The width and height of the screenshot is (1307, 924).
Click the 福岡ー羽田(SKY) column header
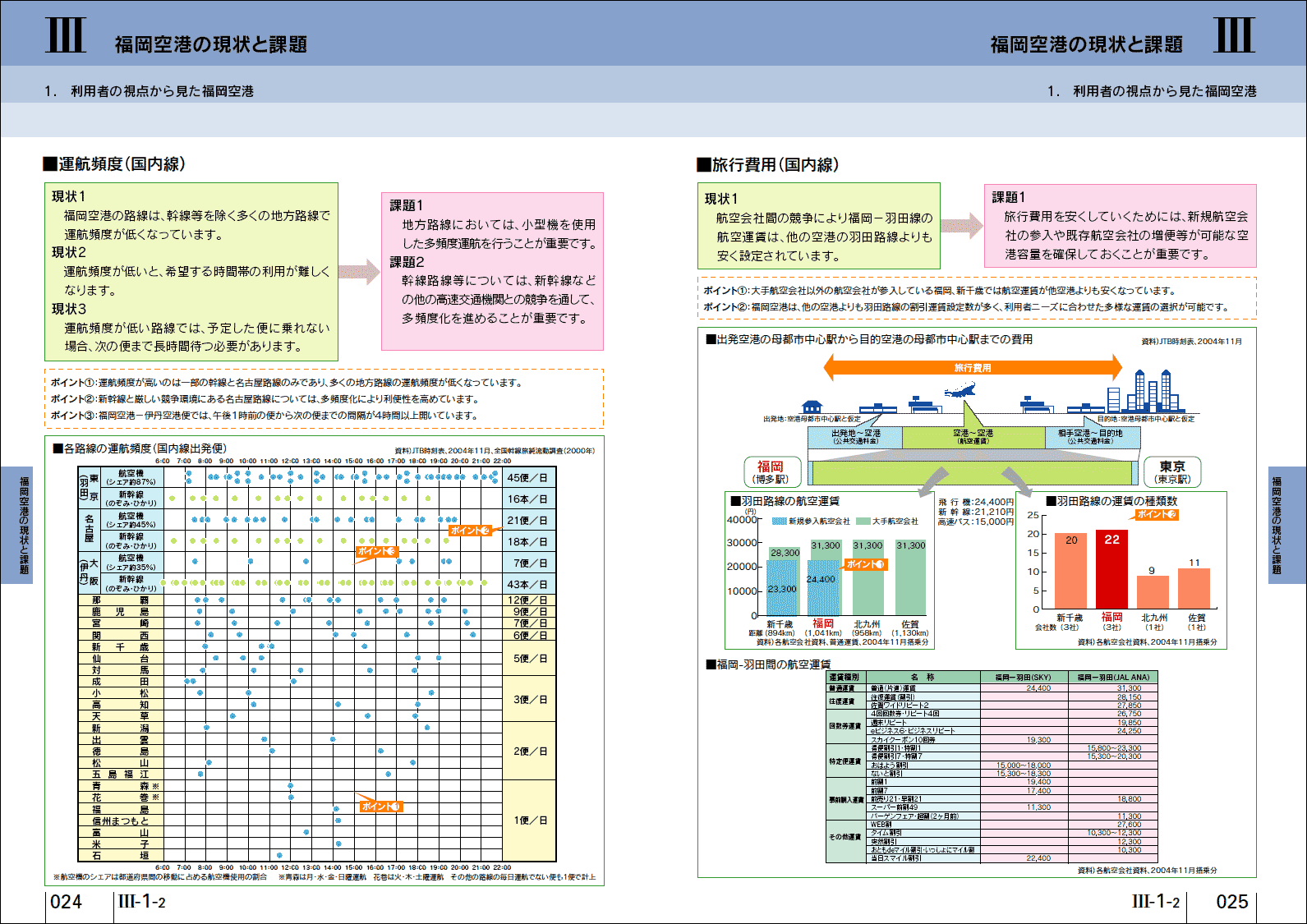click(1024, 678)
